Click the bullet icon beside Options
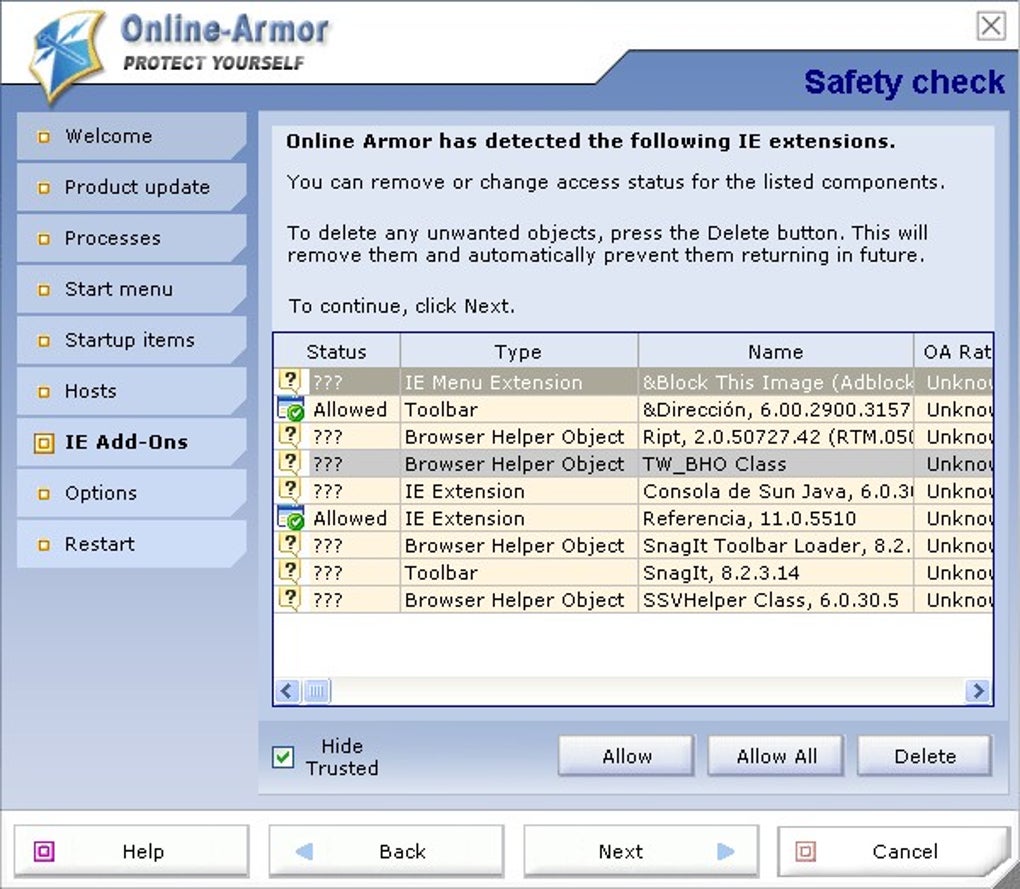 (44, 494)
